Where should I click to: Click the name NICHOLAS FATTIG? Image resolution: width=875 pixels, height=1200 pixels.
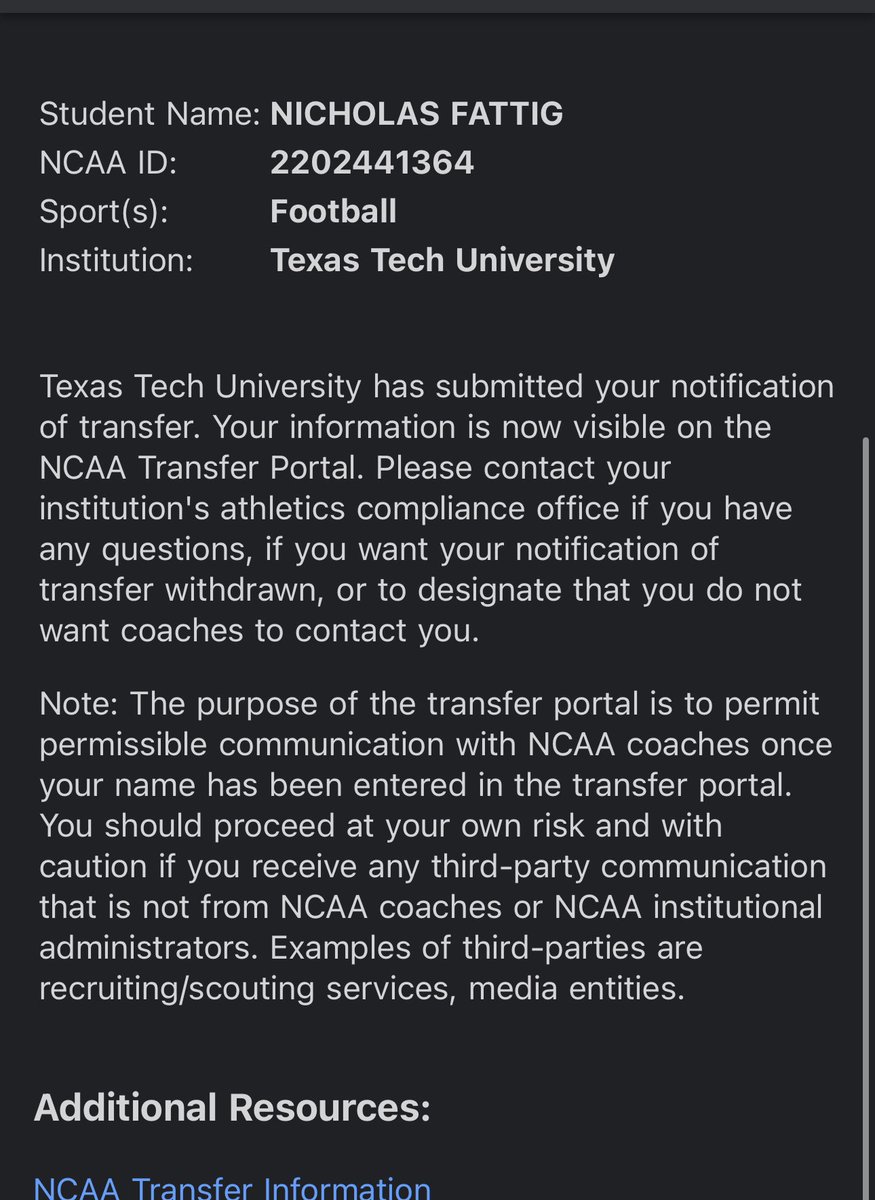[x=417, y=114]
